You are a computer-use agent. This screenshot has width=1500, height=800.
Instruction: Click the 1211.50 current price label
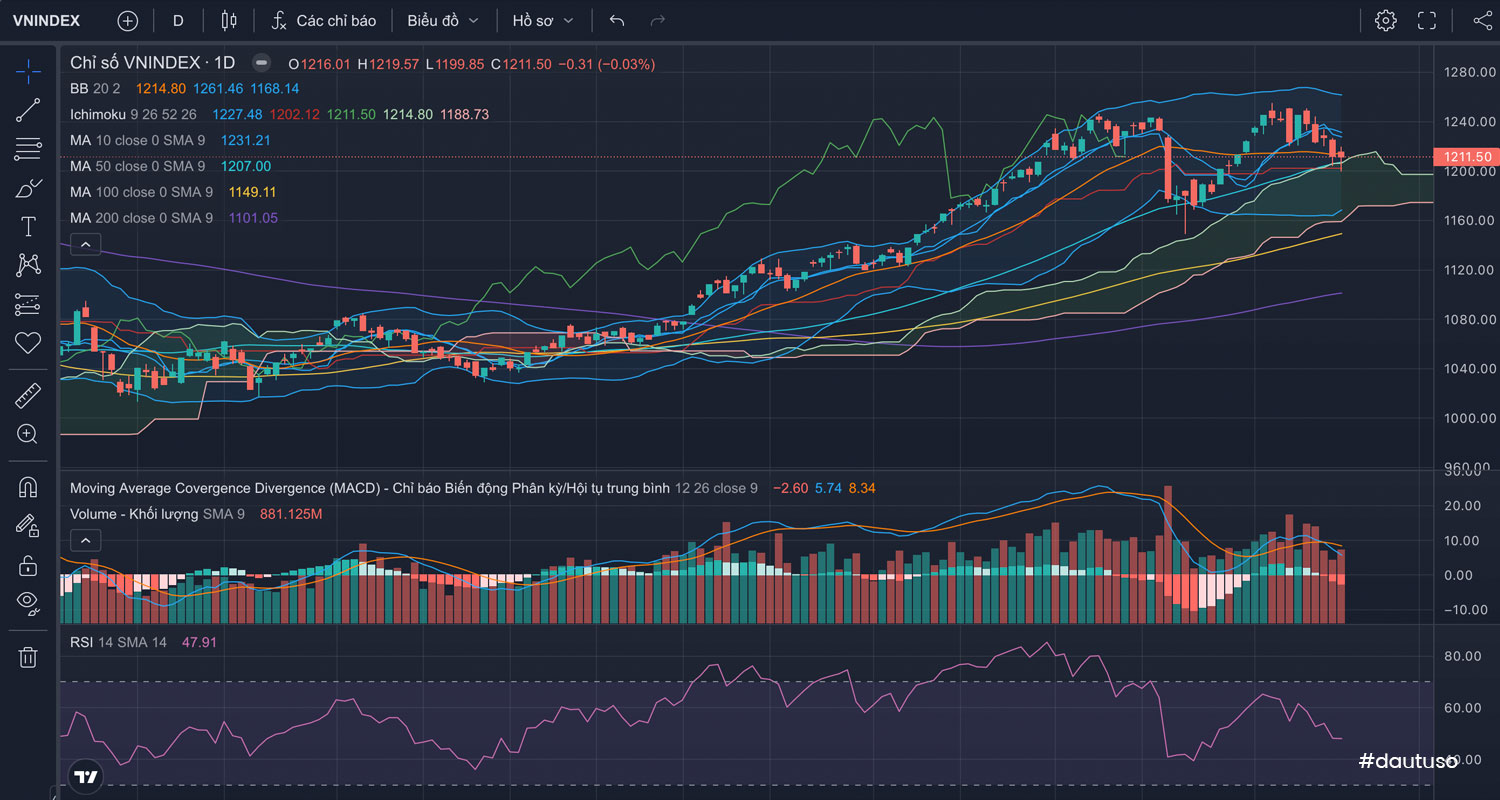tap(1467, 157)
